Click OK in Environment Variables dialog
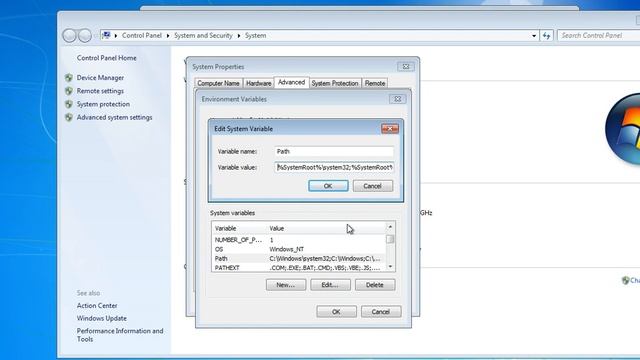The width and height of the screenshot is (640, 360). tap(336, 312)
